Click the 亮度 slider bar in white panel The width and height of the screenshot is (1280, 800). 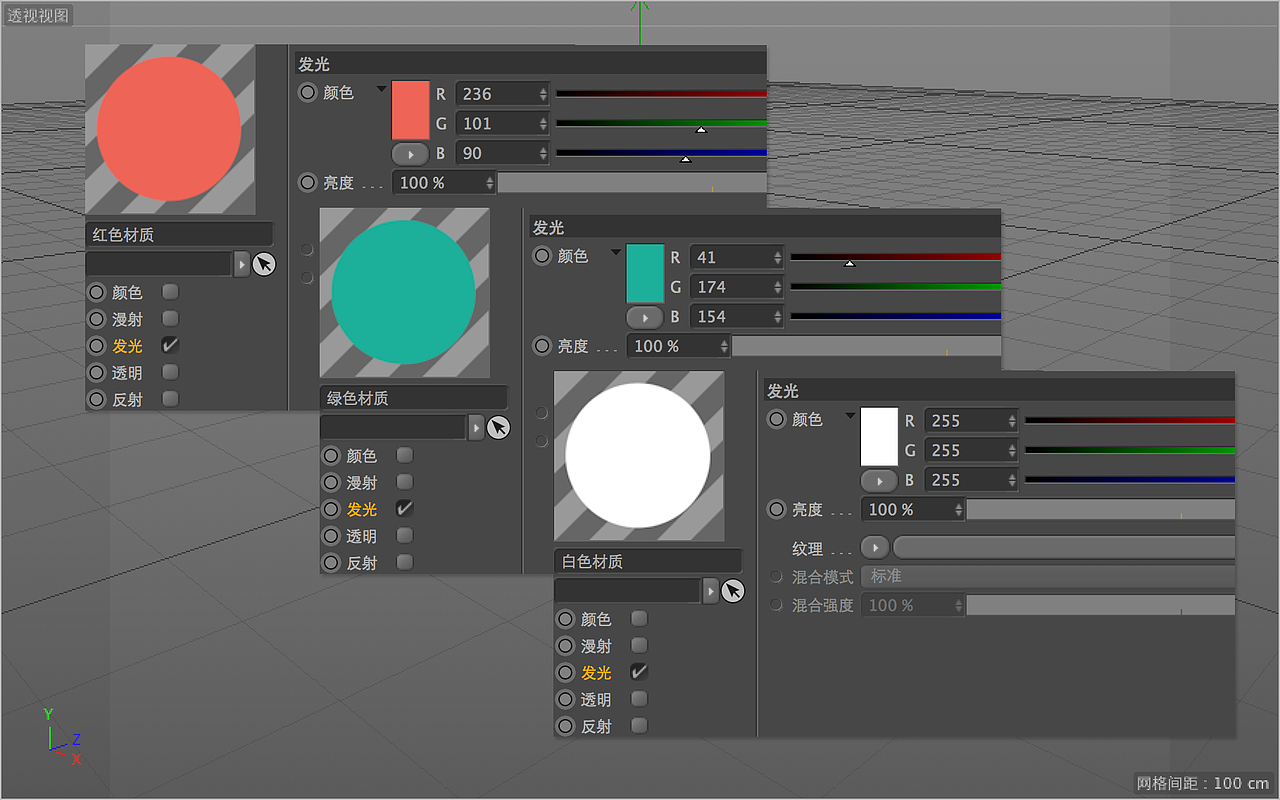click(x=1101, y=510)
